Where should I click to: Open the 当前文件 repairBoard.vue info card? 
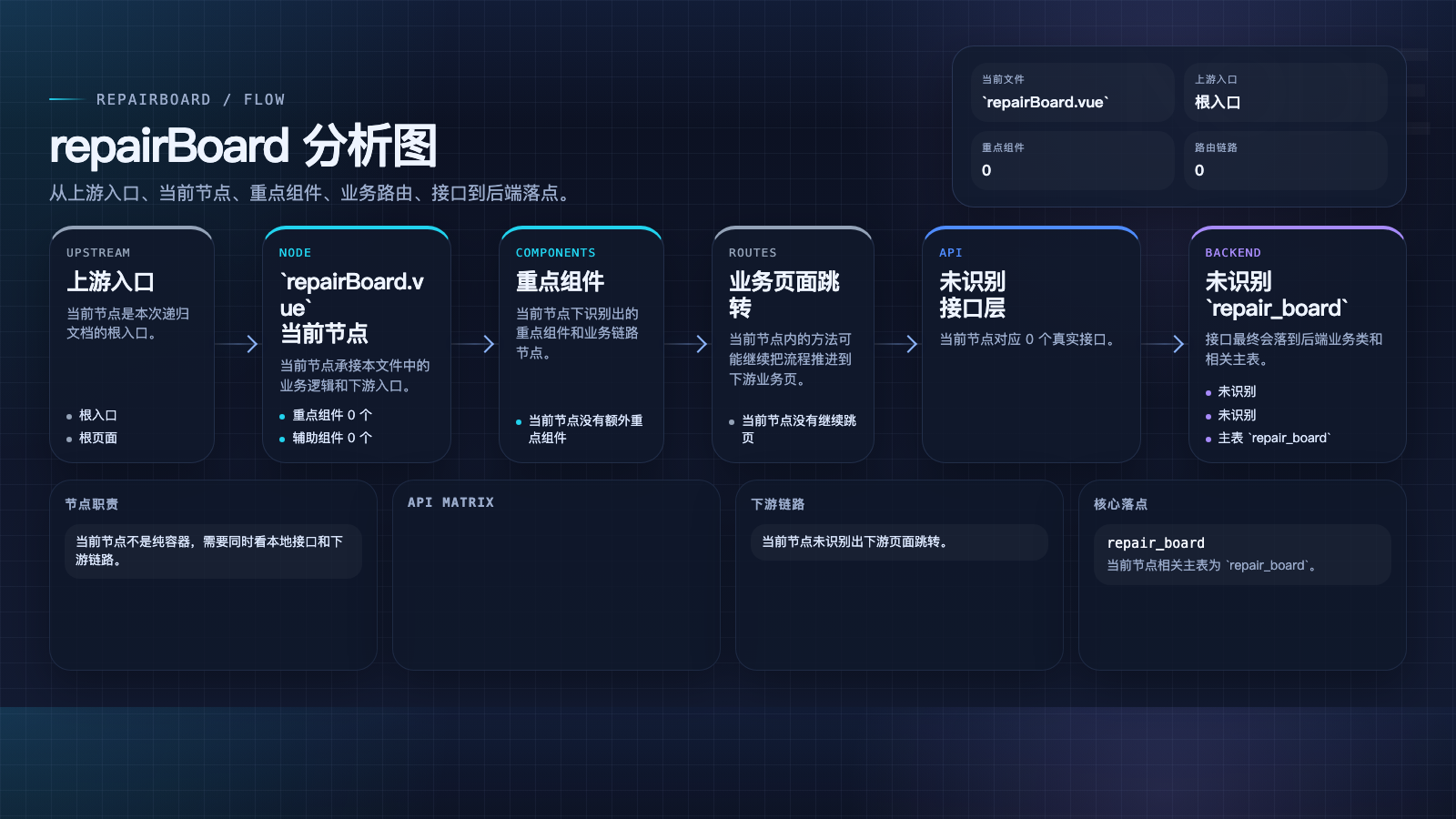[x=1072, y=92]
